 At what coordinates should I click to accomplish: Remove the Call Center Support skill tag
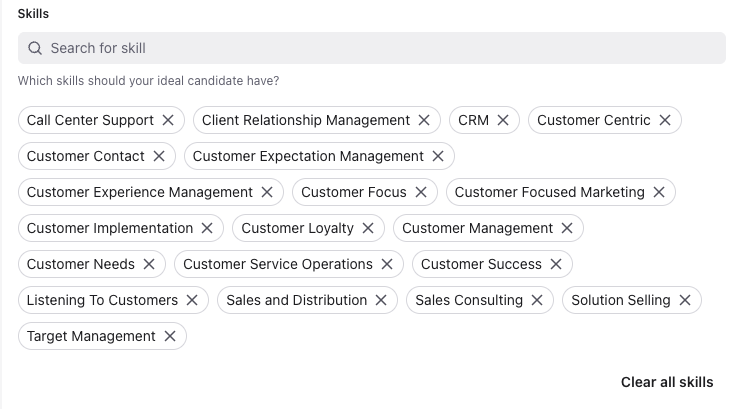click(168, 120)
